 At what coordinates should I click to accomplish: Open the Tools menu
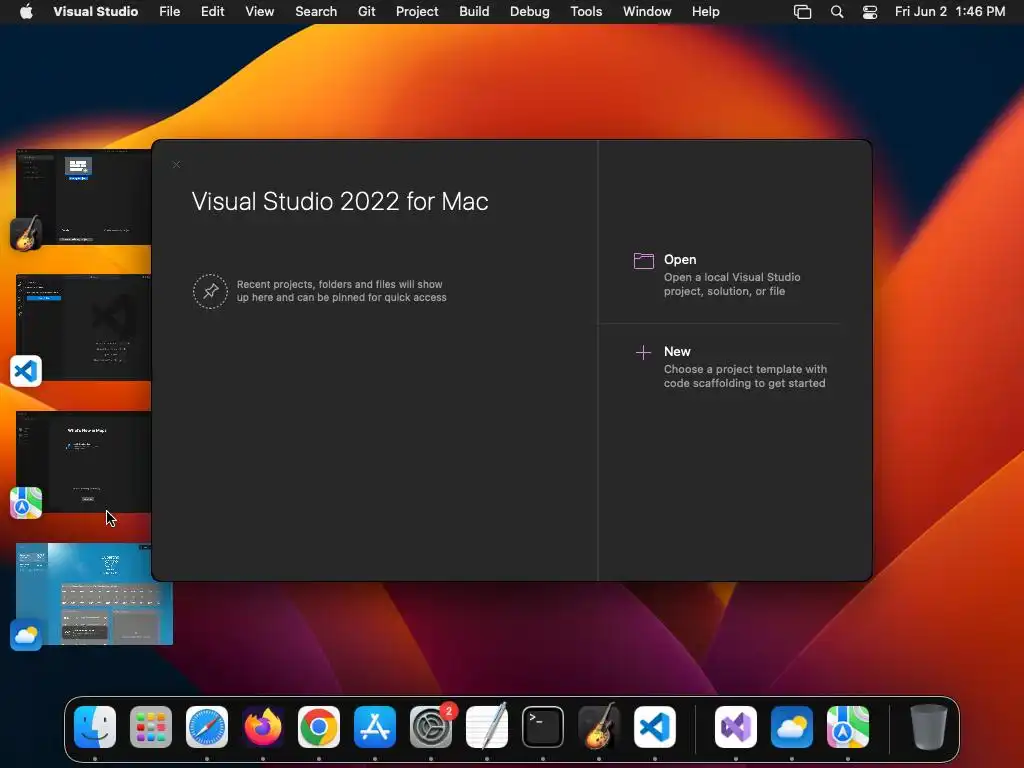tap(586, 11)
